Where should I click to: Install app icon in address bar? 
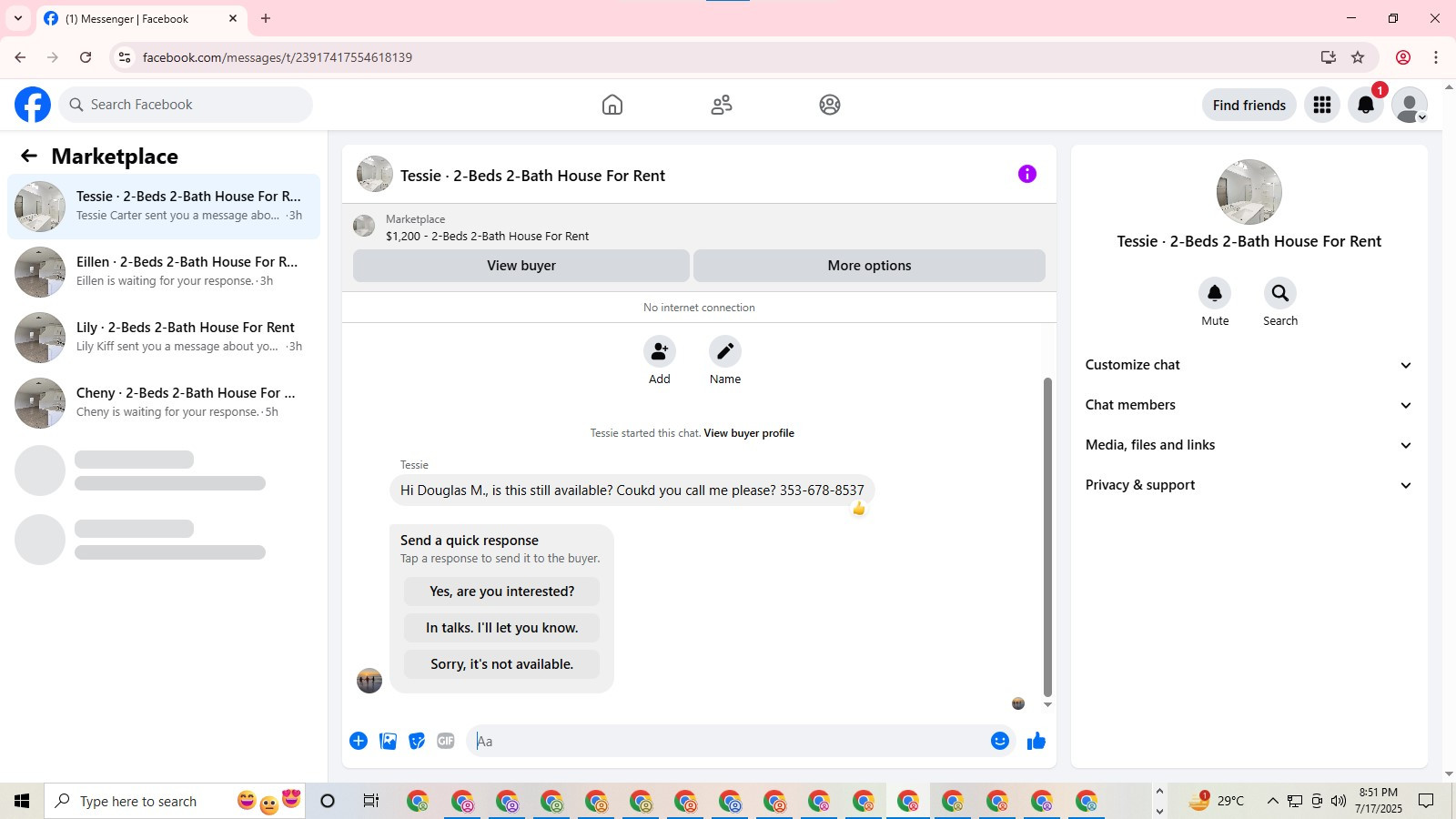1329,57
